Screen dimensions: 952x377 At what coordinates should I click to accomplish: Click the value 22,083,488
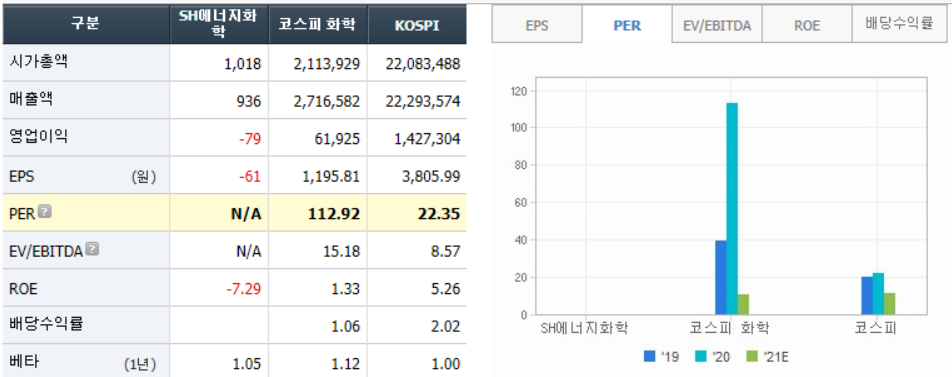[x=423, y=64]
